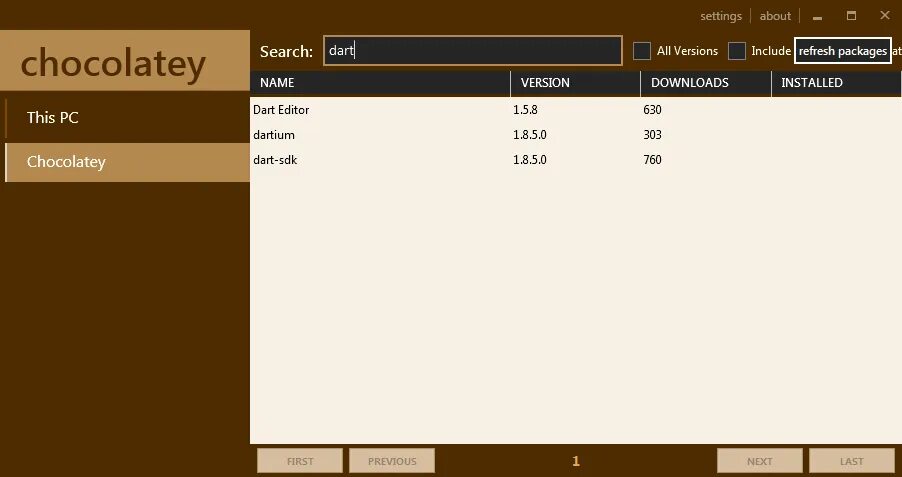Go to the PREVIOUS page
This screenshot has height=477, width=902.
point(392,461)
